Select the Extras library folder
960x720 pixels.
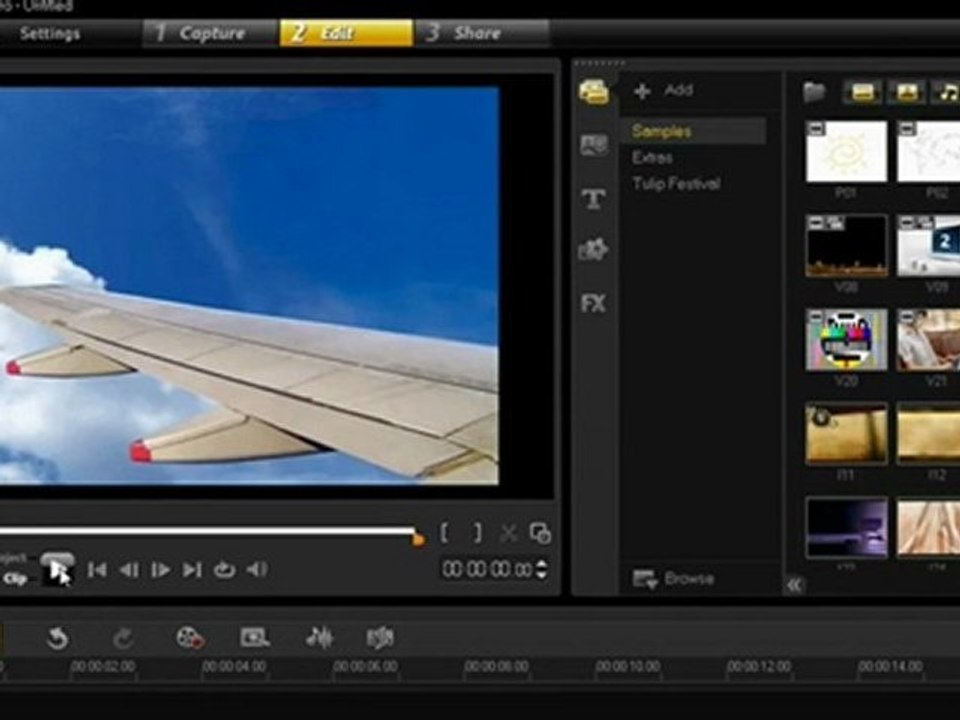(x=653, y=157)
